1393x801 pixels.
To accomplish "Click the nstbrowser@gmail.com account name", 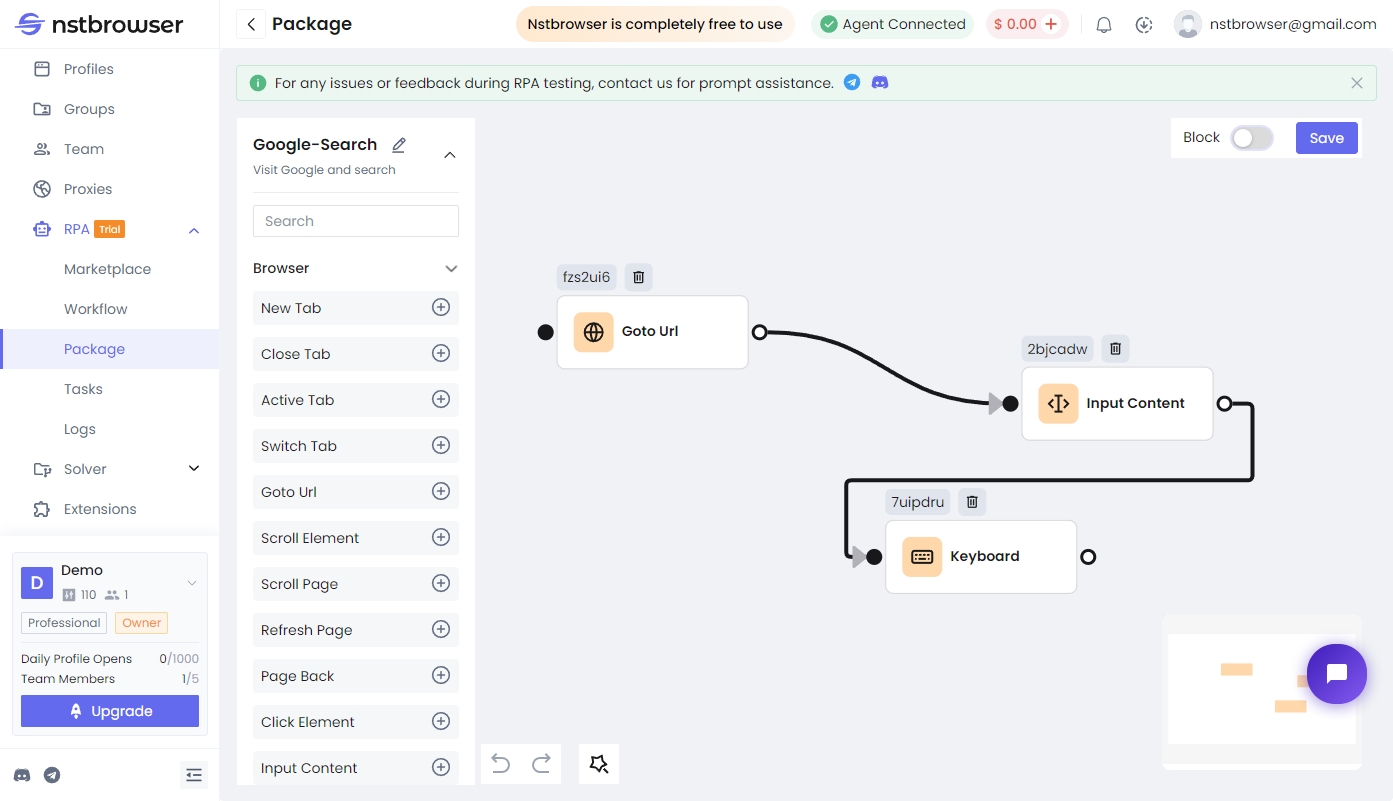I will [1293, 24].
